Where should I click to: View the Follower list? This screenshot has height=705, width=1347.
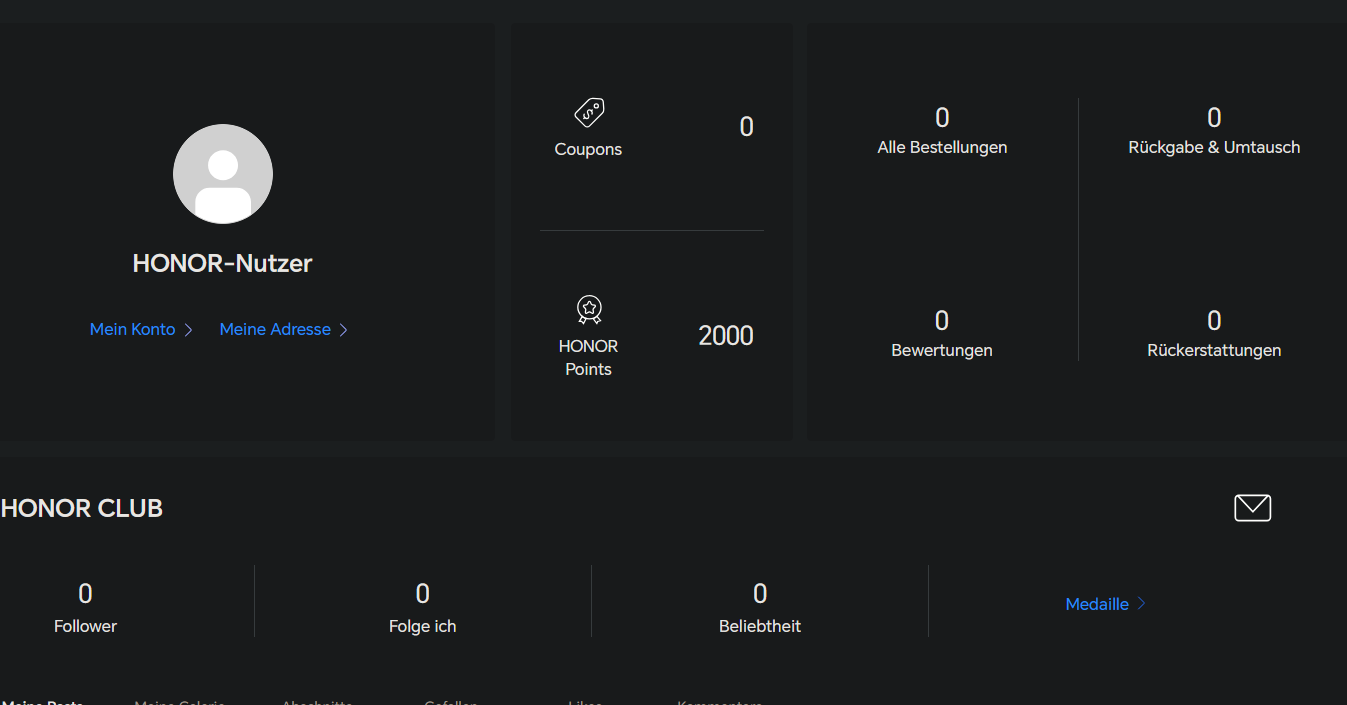85,609
